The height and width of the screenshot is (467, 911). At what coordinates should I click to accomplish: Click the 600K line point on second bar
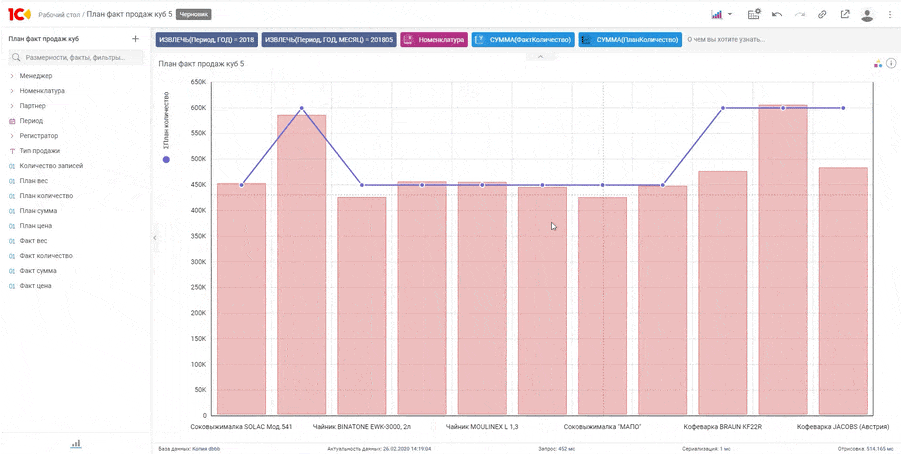(302, 108)
